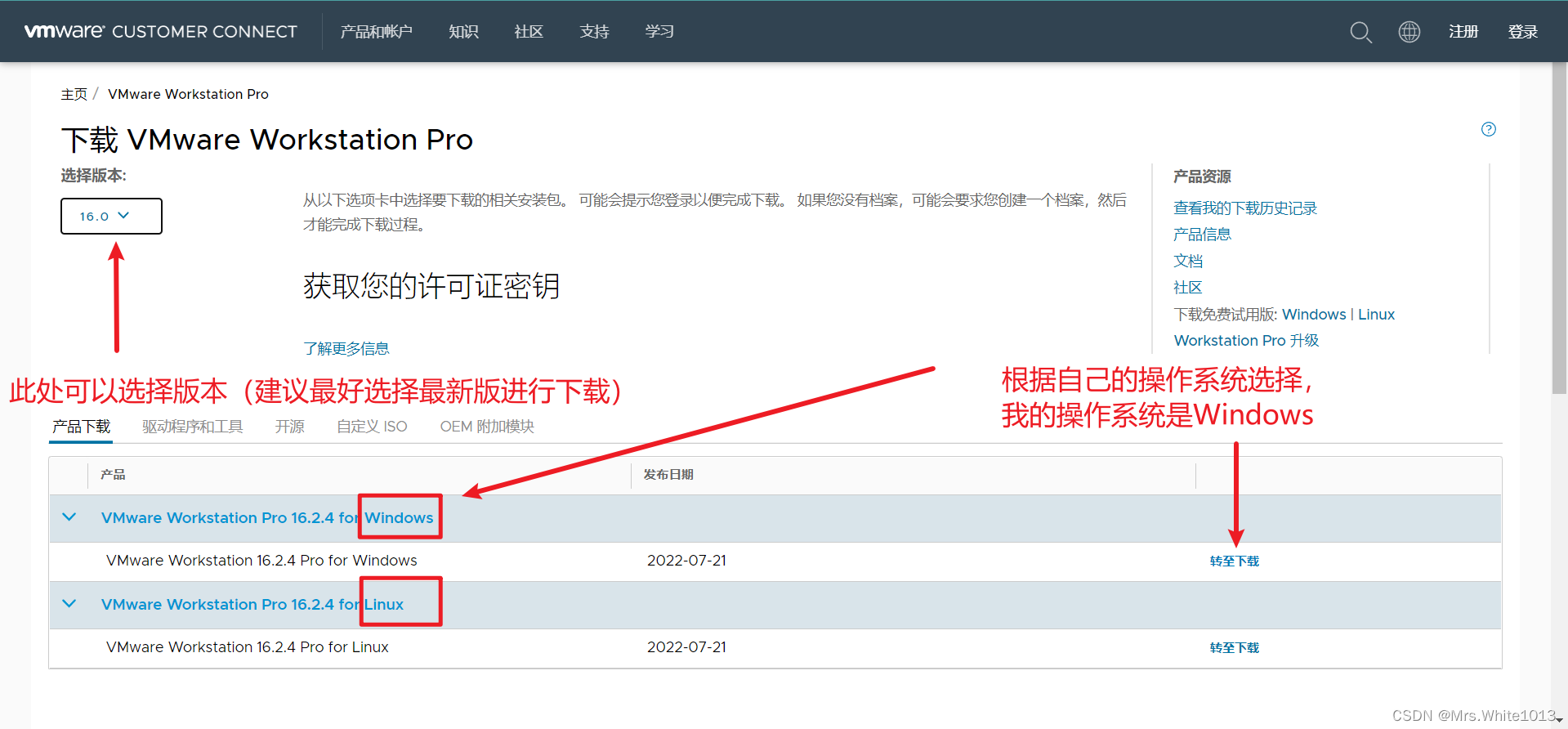
Task: Select the 产品下载 tab
Action: [81, 427]
